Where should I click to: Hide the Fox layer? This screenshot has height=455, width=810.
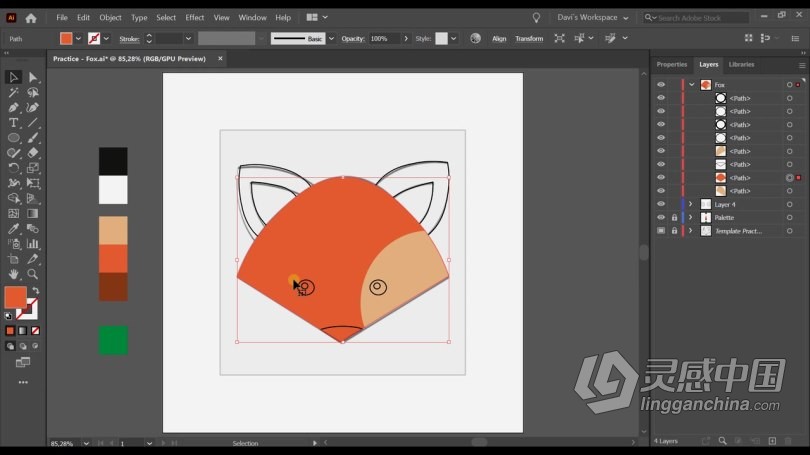tap(661, 85)
